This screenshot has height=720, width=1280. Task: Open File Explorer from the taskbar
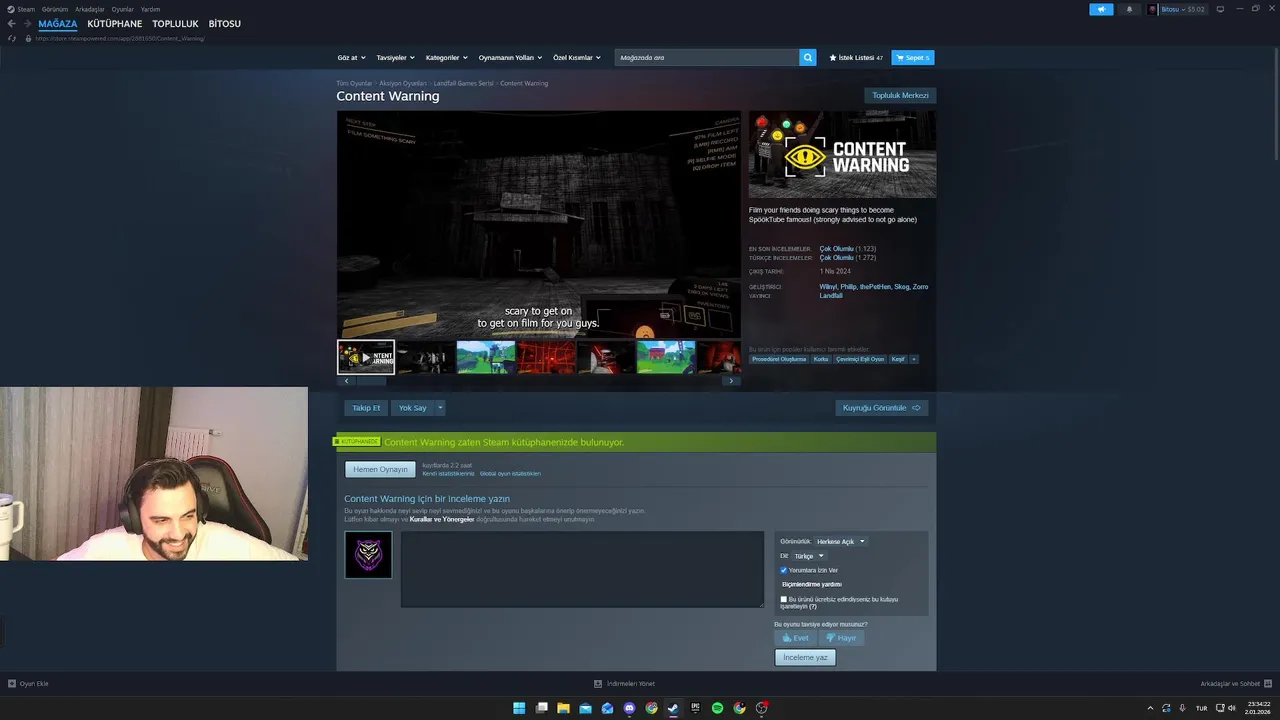563,708
